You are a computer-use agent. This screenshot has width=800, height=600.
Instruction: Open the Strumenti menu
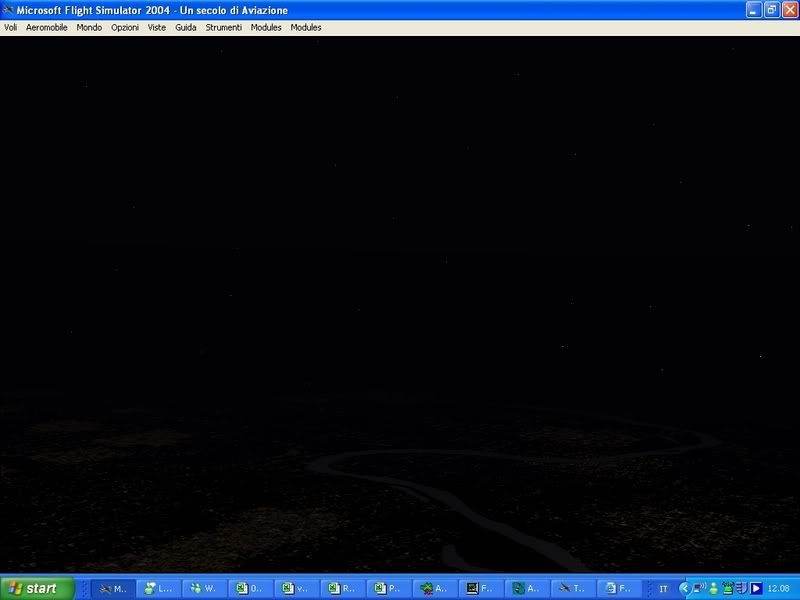tap(223, 28)
